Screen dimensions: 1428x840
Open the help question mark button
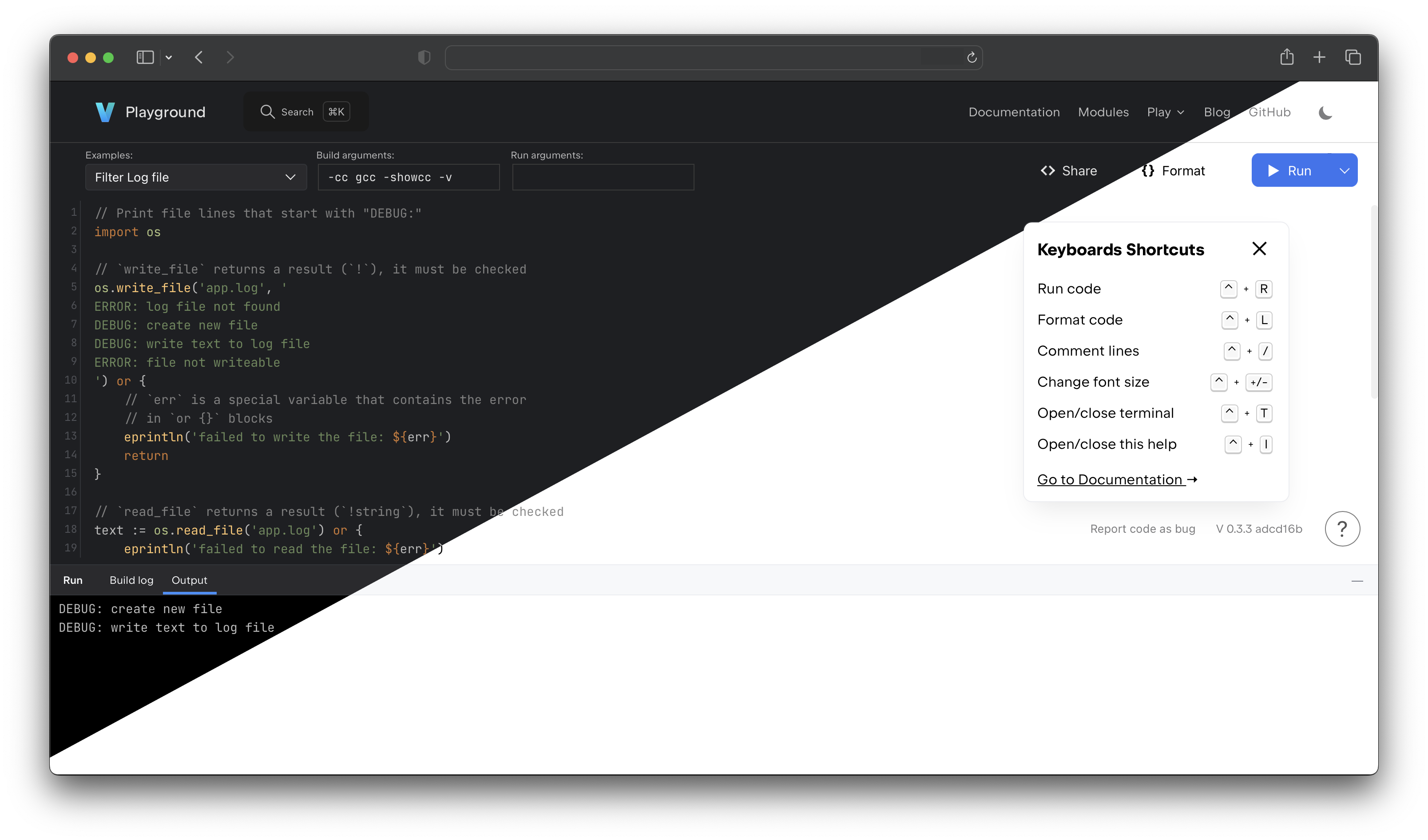click(x=1341, y=528)
